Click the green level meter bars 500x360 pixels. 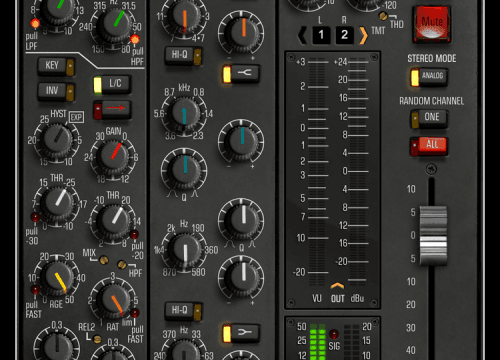click(x=317, y=342)
